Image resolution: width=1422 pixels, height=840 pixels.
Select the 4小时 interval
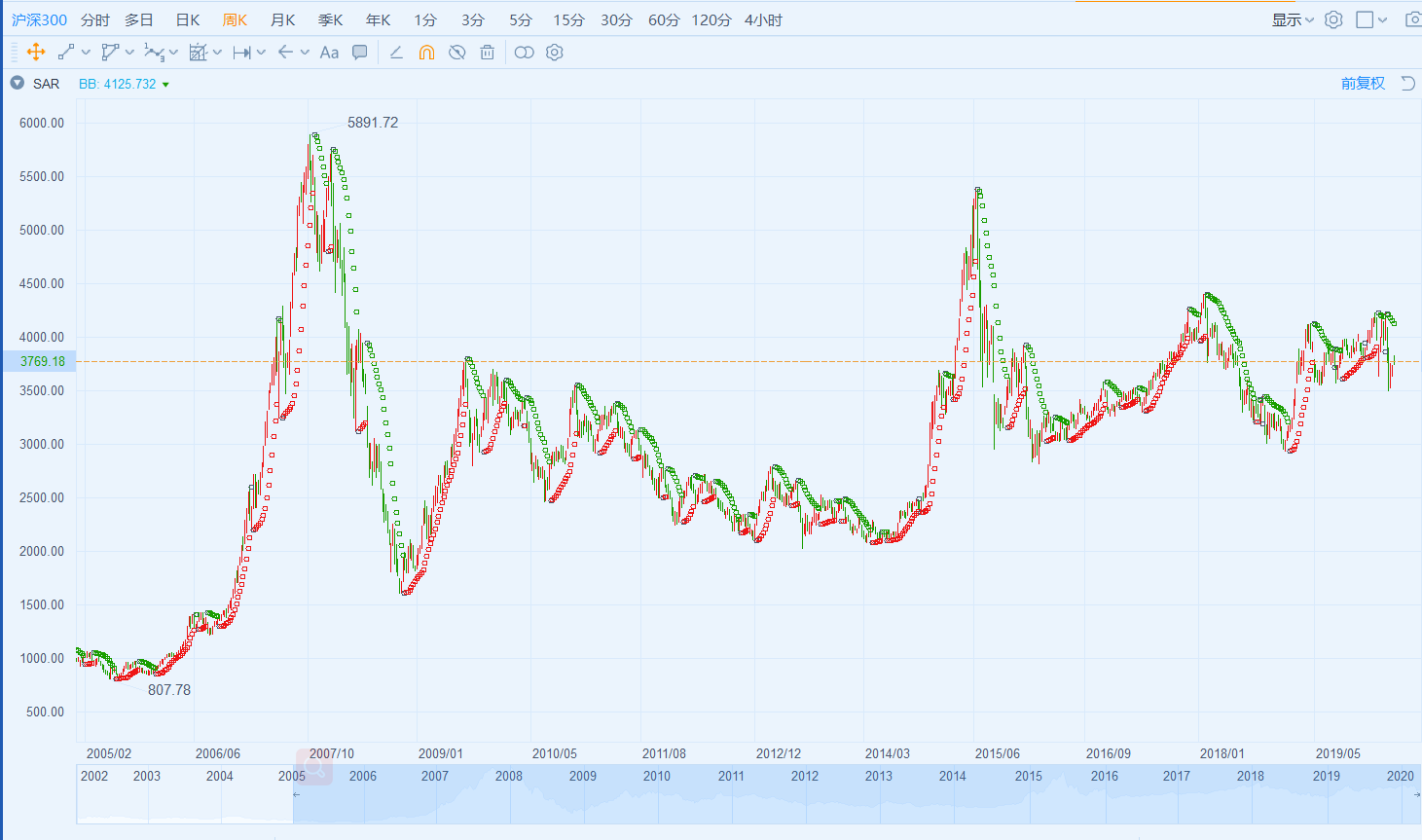click(763, 19)
